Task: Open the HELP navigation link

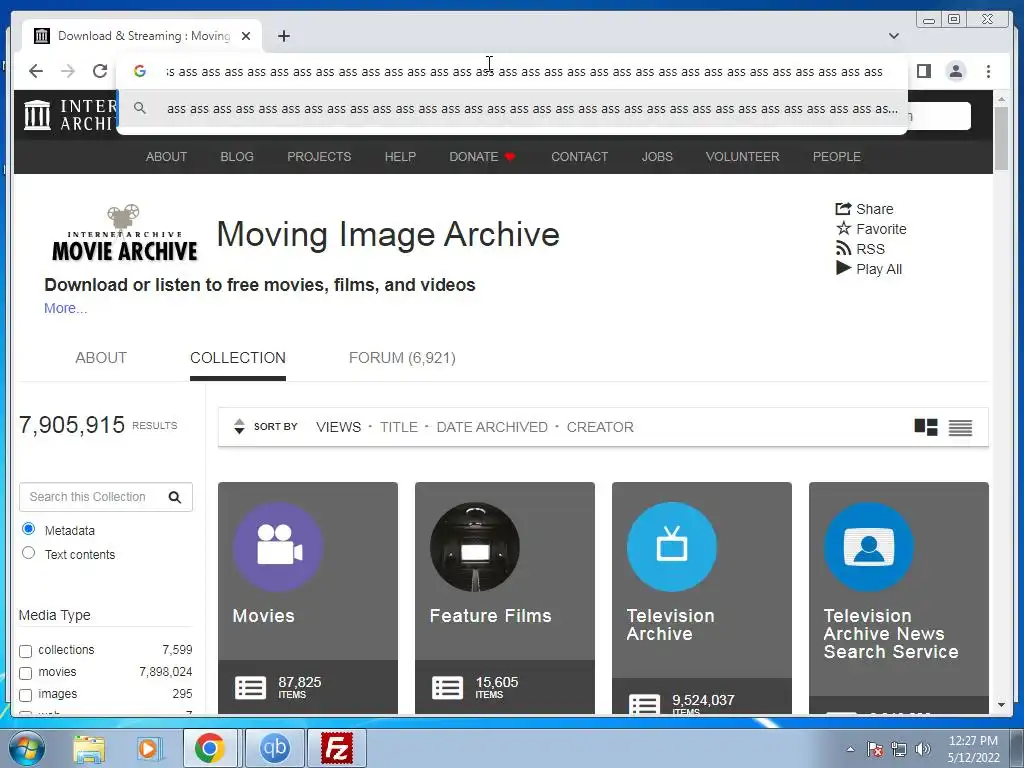Action: point(400,157)
